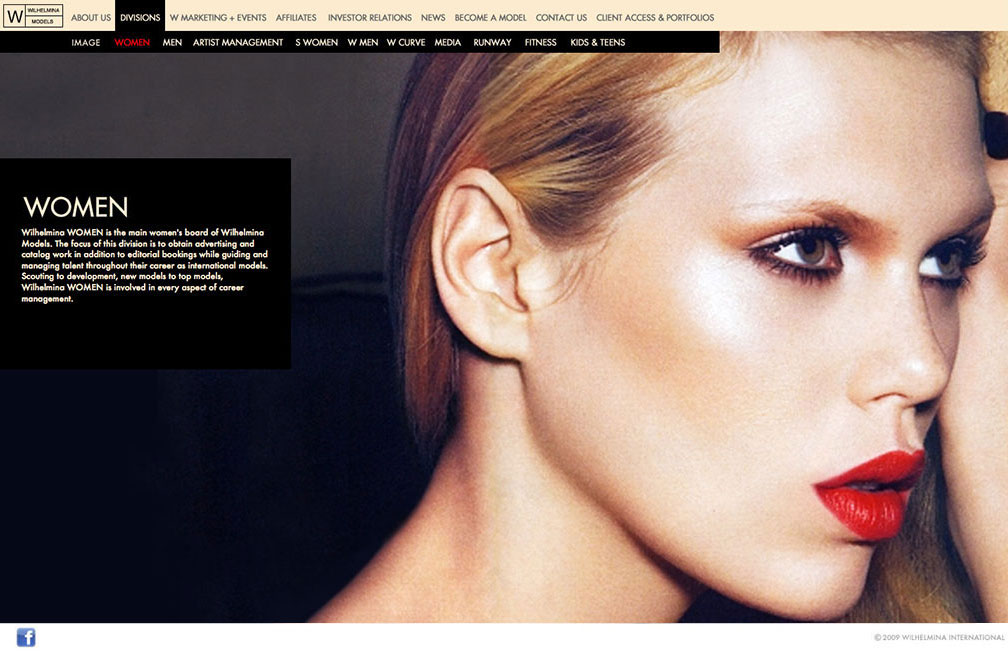Select the Divisions menu item
This screenshot has height=663, width=1008.
pos(140,17)
